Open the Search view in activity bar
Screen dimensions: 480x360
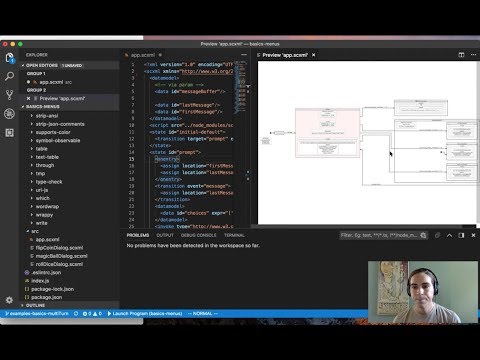(x=9, y=76)
